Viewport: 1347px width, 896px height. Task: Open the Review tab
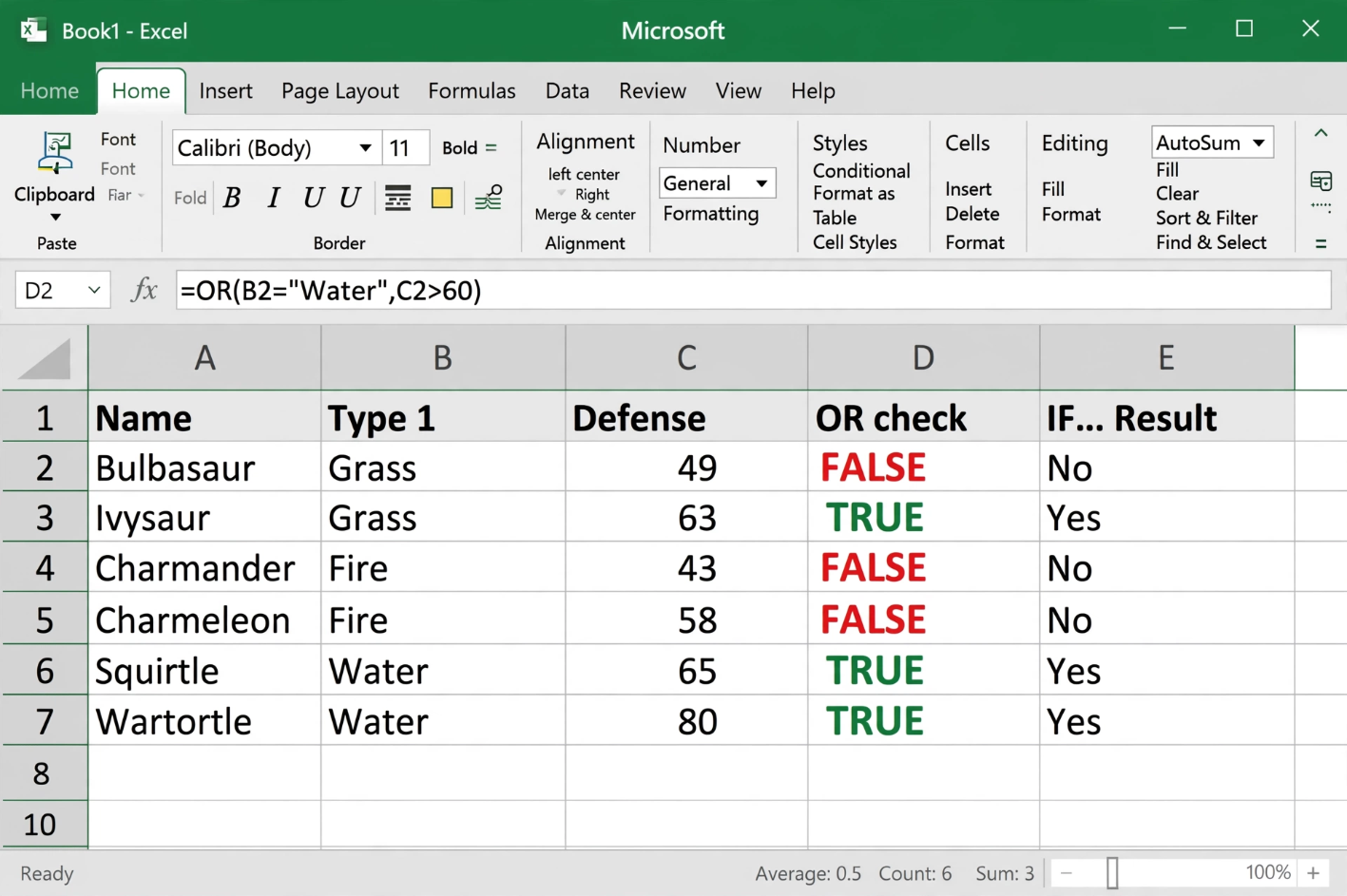pos(652,90)
